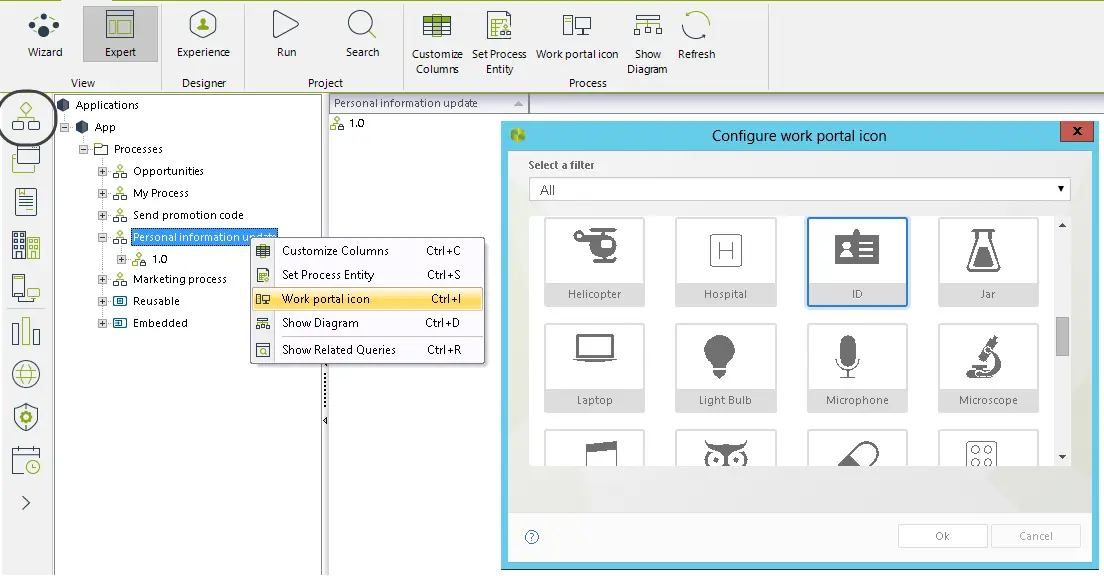Click Customize Columns in the ribbon
The height and width of the screenshot is (576, 1104).
pyautogui.click(x=437, y=42)
